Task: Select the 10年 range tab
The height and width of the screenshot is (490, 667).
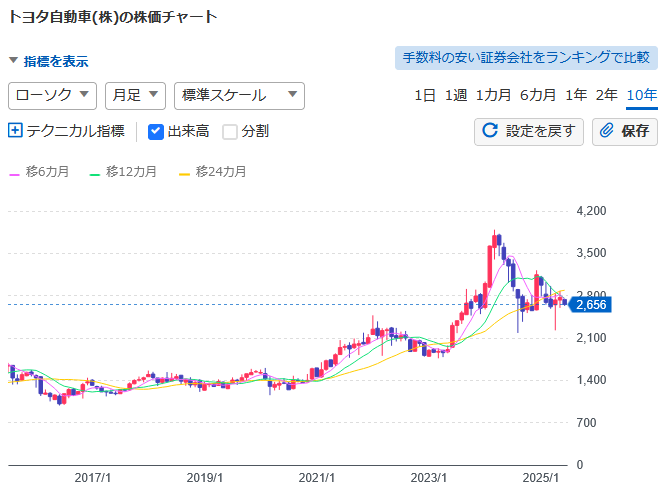Action: [642, 95]
